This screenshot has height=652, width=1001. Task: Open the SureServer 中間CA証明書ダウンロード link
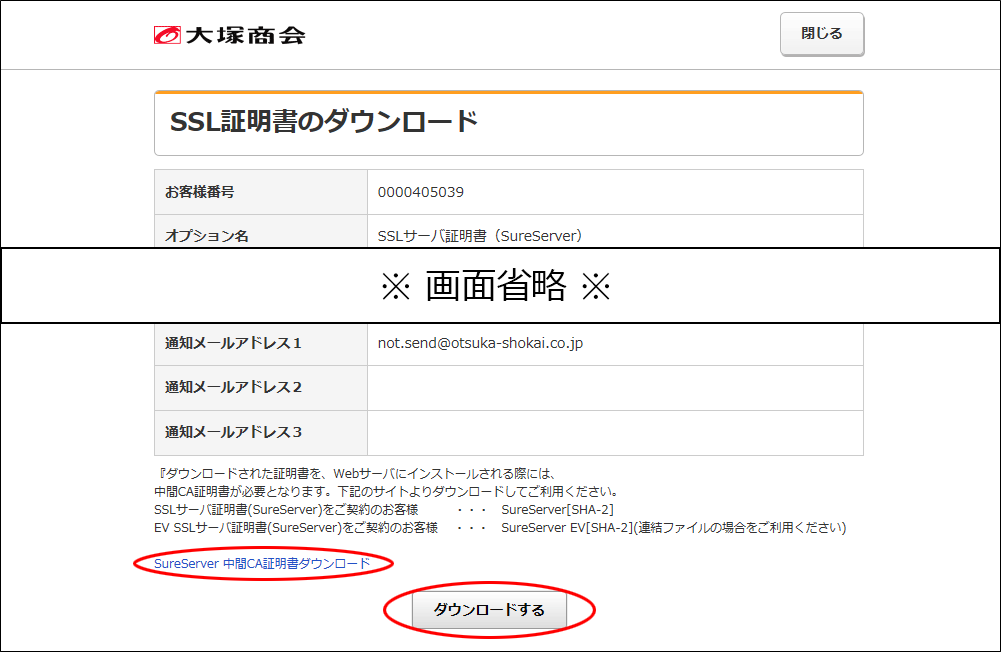coord(262,563)
